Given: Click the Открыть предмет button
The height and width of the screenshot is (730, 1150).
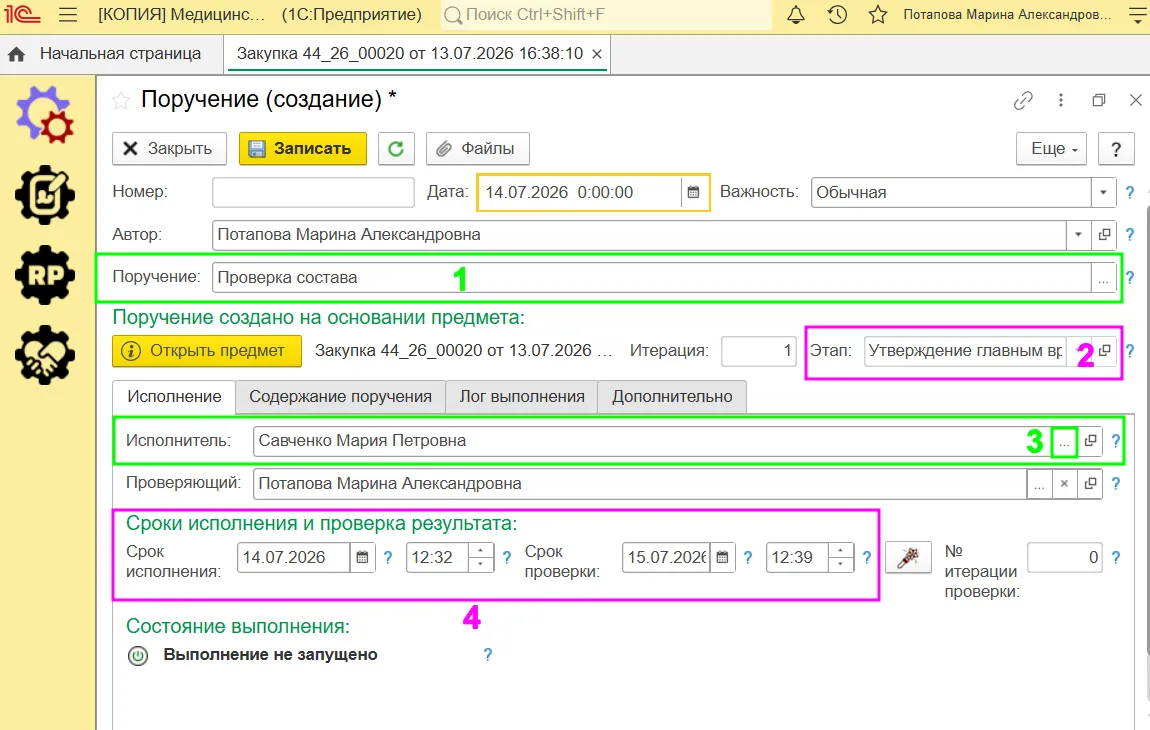Looking at the screenshot, I should tap(207, 351).
